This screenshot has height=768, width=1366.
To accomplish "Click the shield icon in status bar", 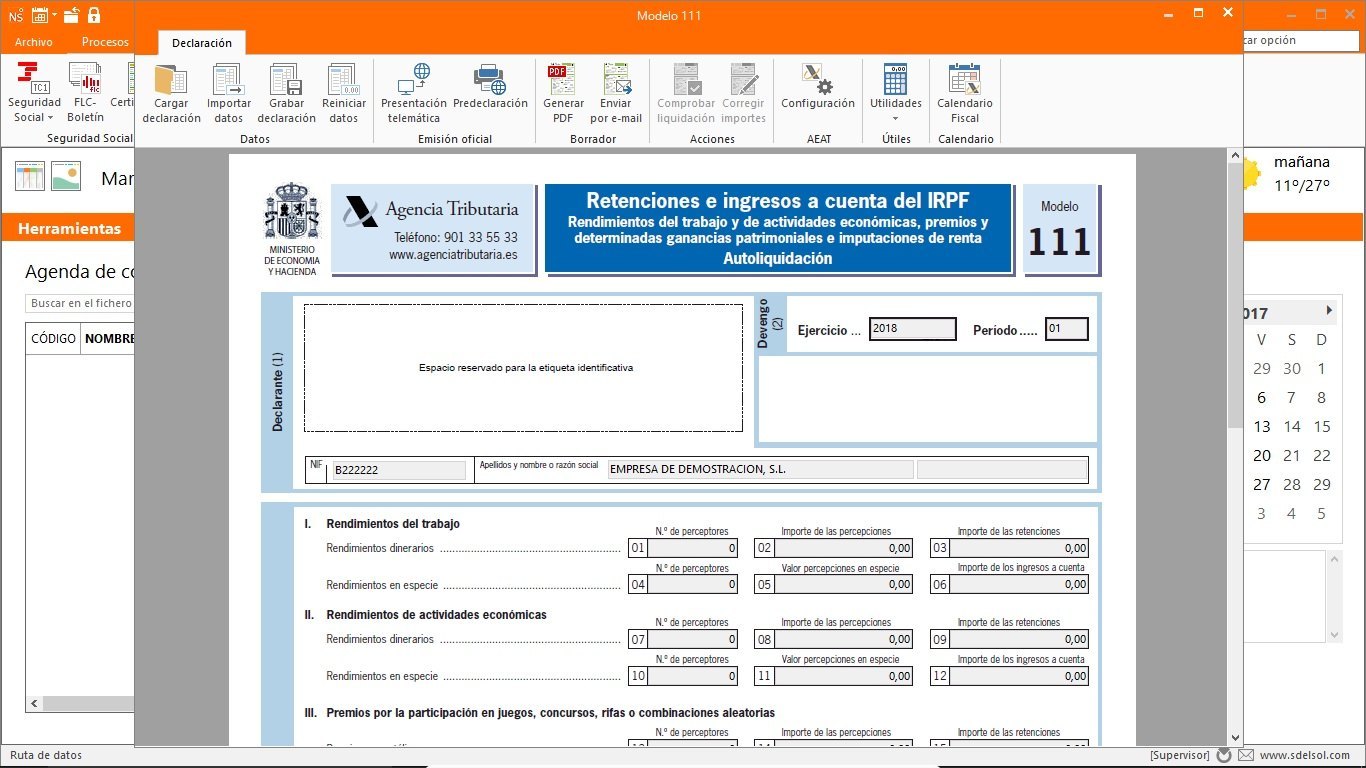I will (1224, 755).
